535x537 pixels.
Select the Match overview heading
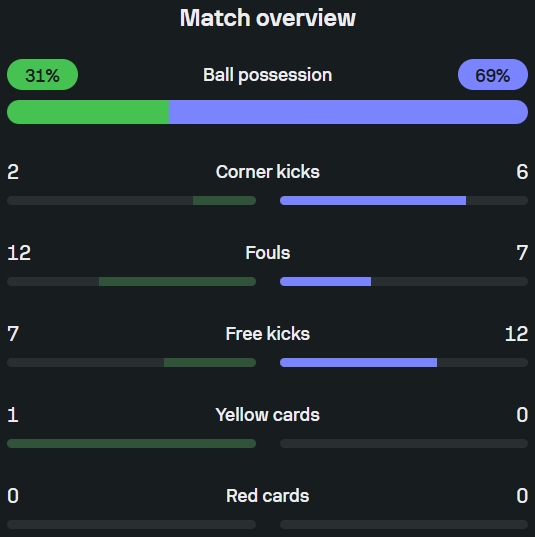pyautogui.click(x=268, y=18)
